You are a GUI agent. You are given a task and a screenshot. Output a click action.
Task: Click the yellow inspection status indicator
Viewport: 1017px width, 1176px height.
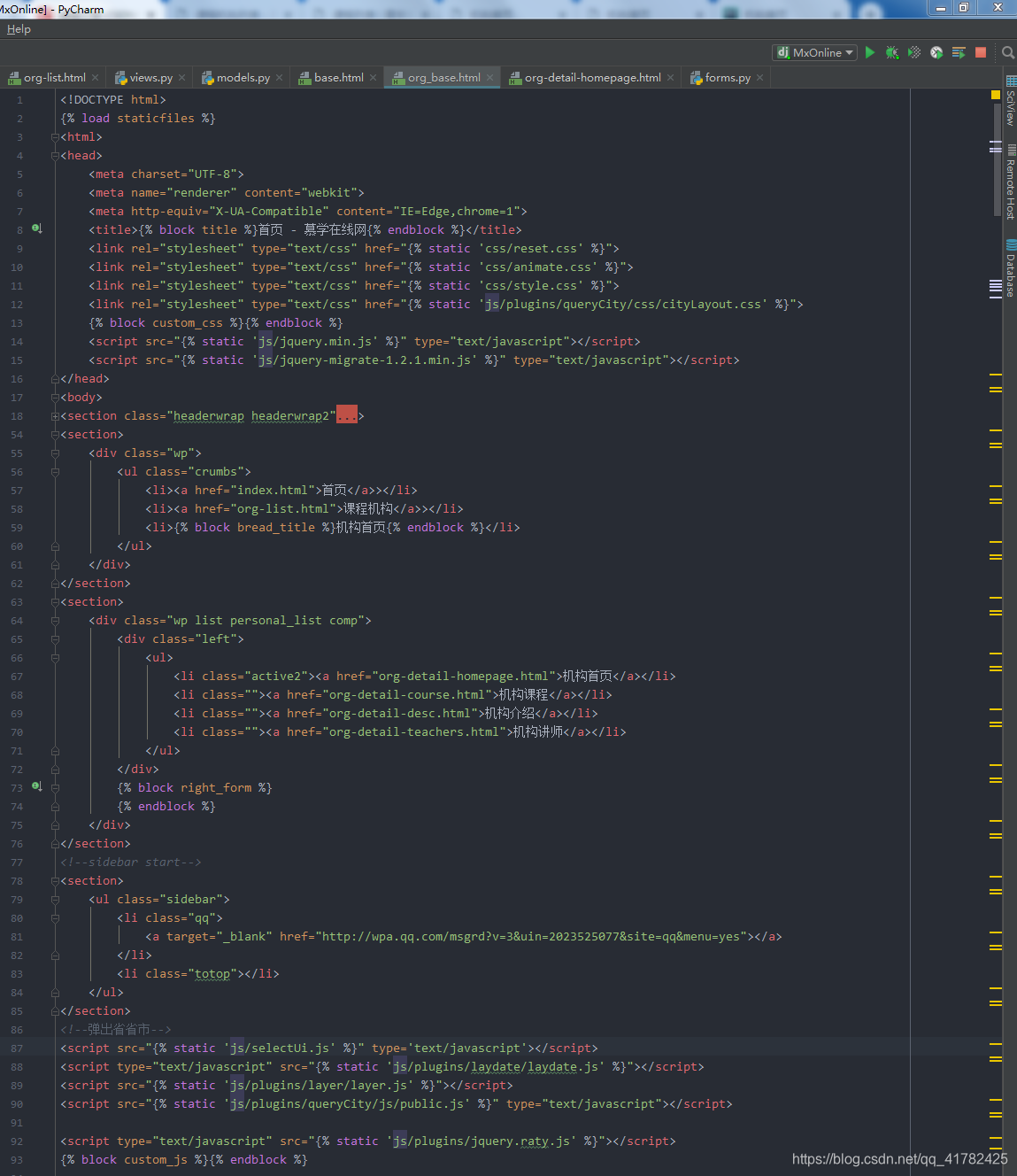pyautogui.click(x=996, y=94)
